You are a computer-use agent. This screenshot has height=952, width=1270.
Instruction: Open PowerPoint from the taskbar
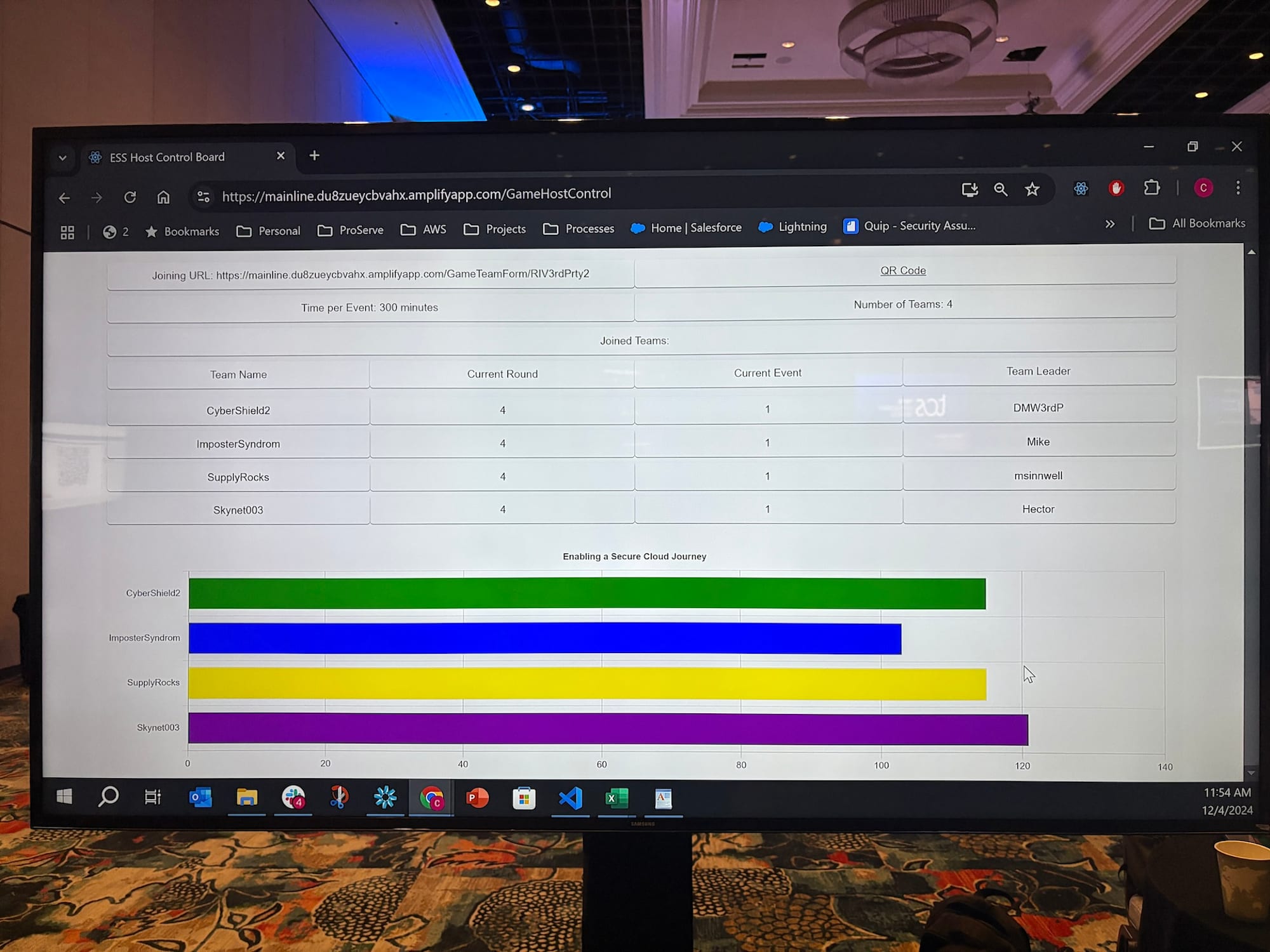coord(478,798)
